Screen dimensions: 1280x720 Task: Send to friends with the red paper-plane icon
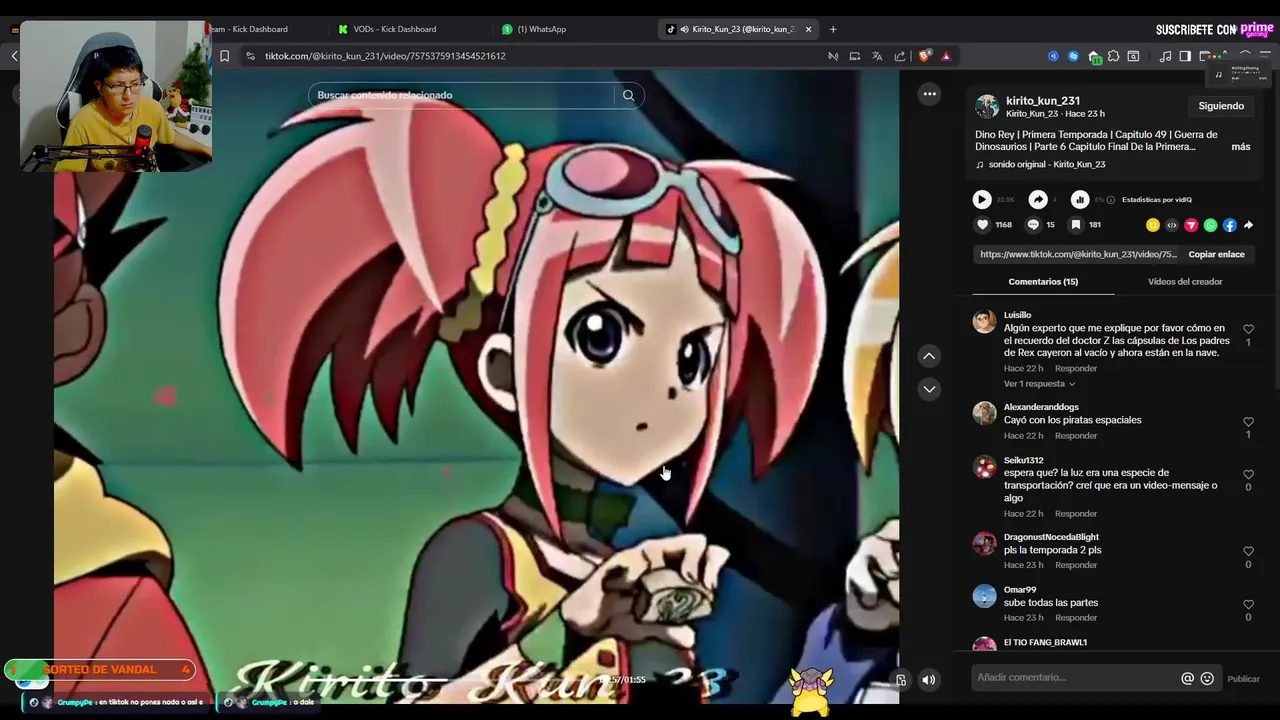pyautogui.click(x=1191, y=225)
